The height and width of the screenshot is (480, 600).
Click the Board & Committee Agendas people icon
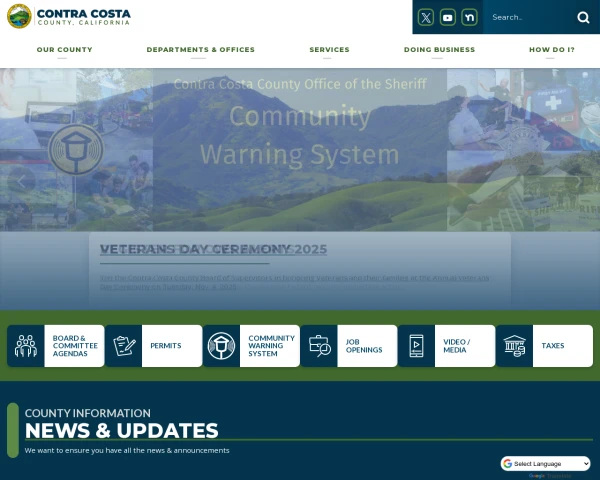pos(26,346)
